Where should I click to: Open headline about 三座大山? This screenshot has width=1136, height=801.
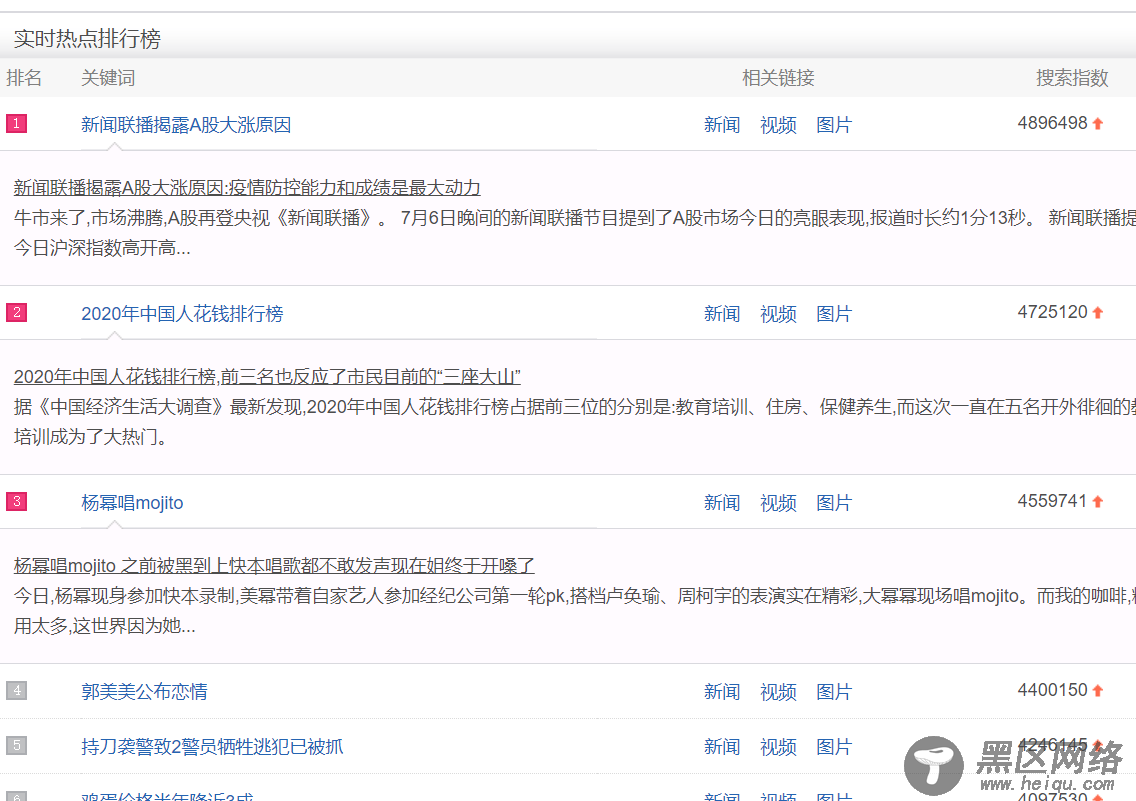click(x=267, y=377)
